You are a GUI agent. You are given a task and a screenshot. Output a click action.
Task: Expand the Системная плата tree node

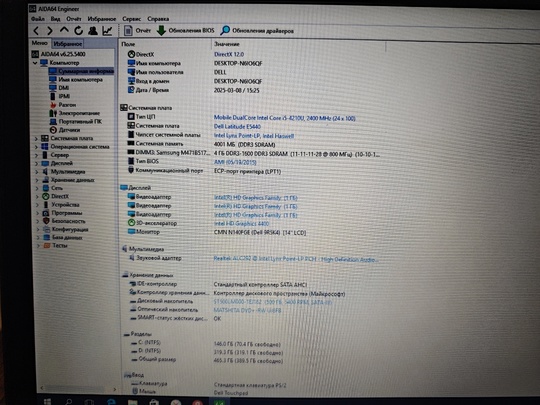[36, 138]
